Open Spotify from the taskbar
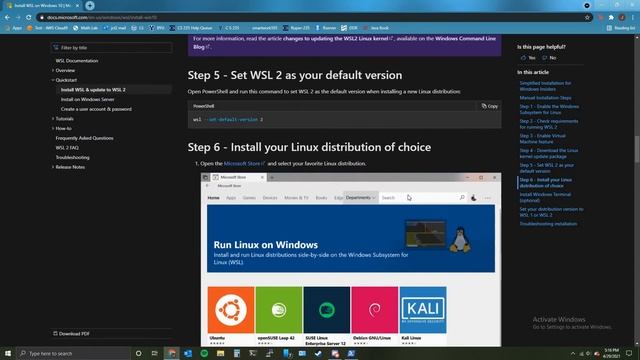The width and height of the screenshot is (640, 360). [204, 353]
